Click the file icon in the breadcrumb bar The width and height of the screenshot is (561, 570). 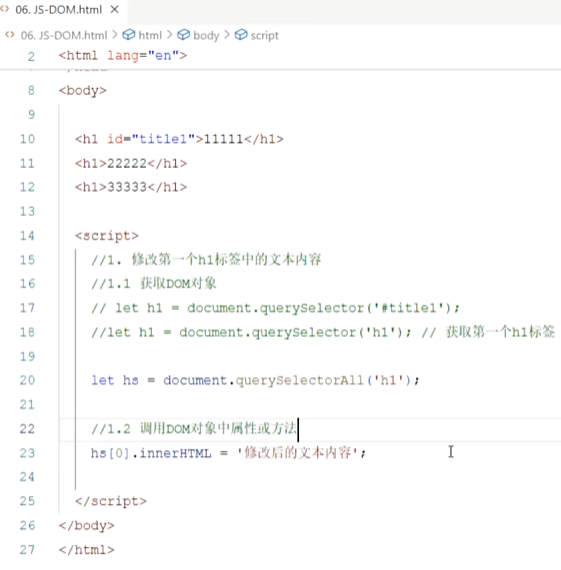coord(10,35)
